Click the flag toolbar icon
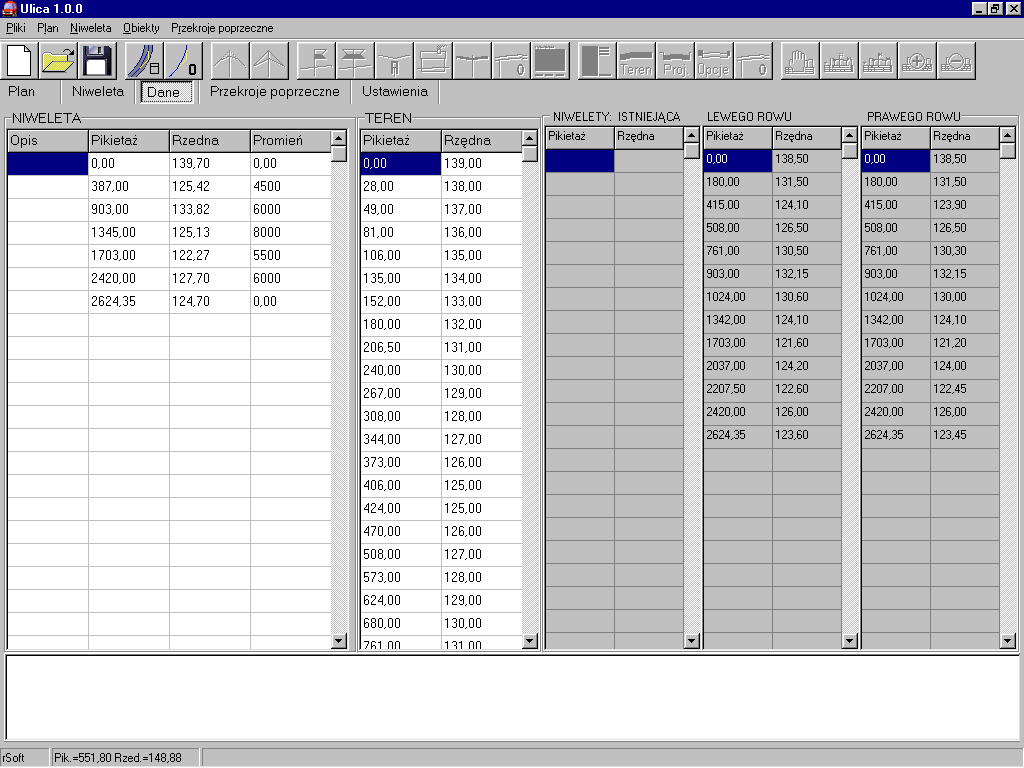Image resolution: width=1024 pixels, height=768 pixels. 317,61
